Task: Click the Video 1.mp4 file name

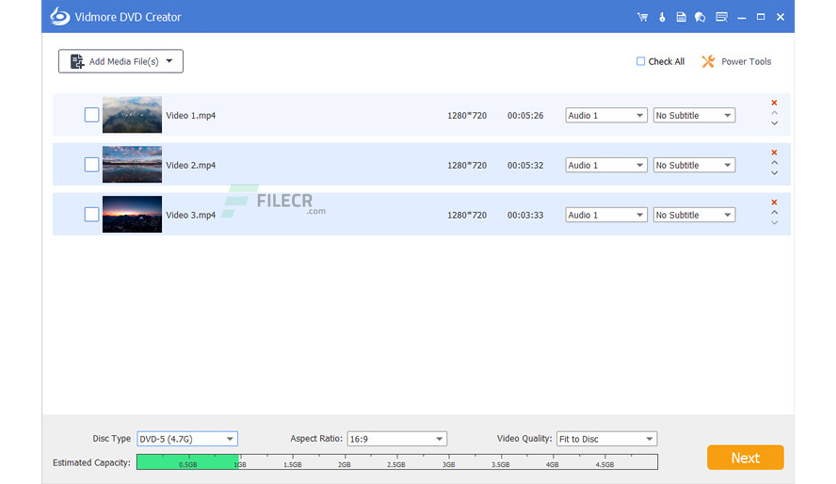Action: click(191, 116)
